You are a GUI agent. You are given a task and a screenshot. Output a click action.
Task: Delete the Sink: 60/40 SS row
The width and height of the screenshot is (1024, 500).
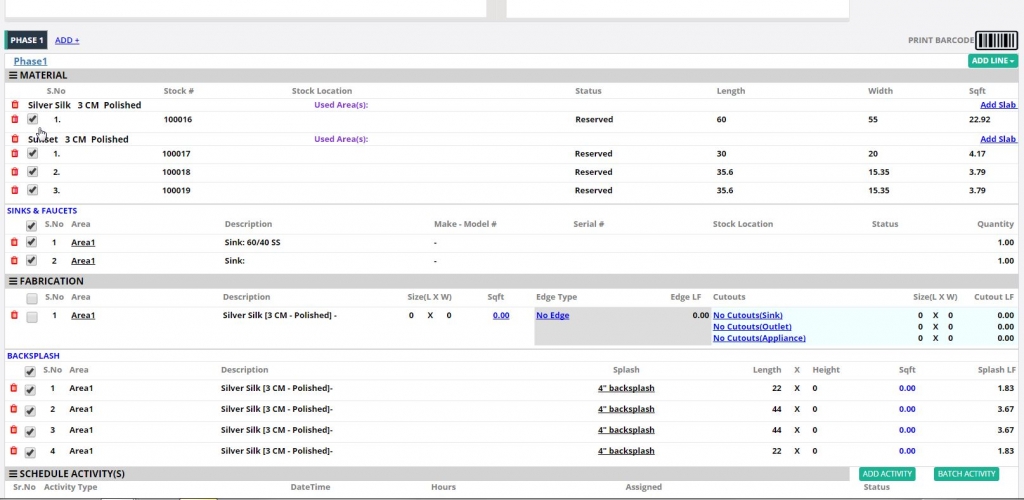tap(15, 242)
